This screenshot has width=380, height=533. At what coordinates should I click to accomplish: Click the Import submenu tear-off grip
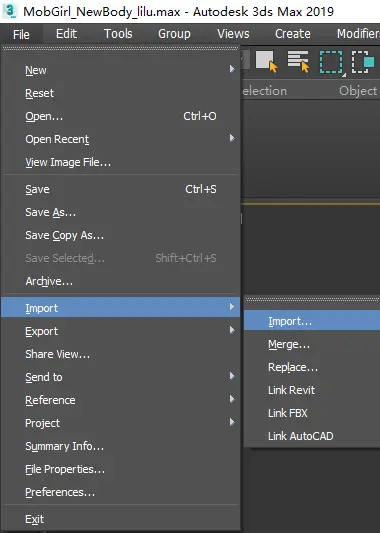pyautogui.click(x=313, y=299)
